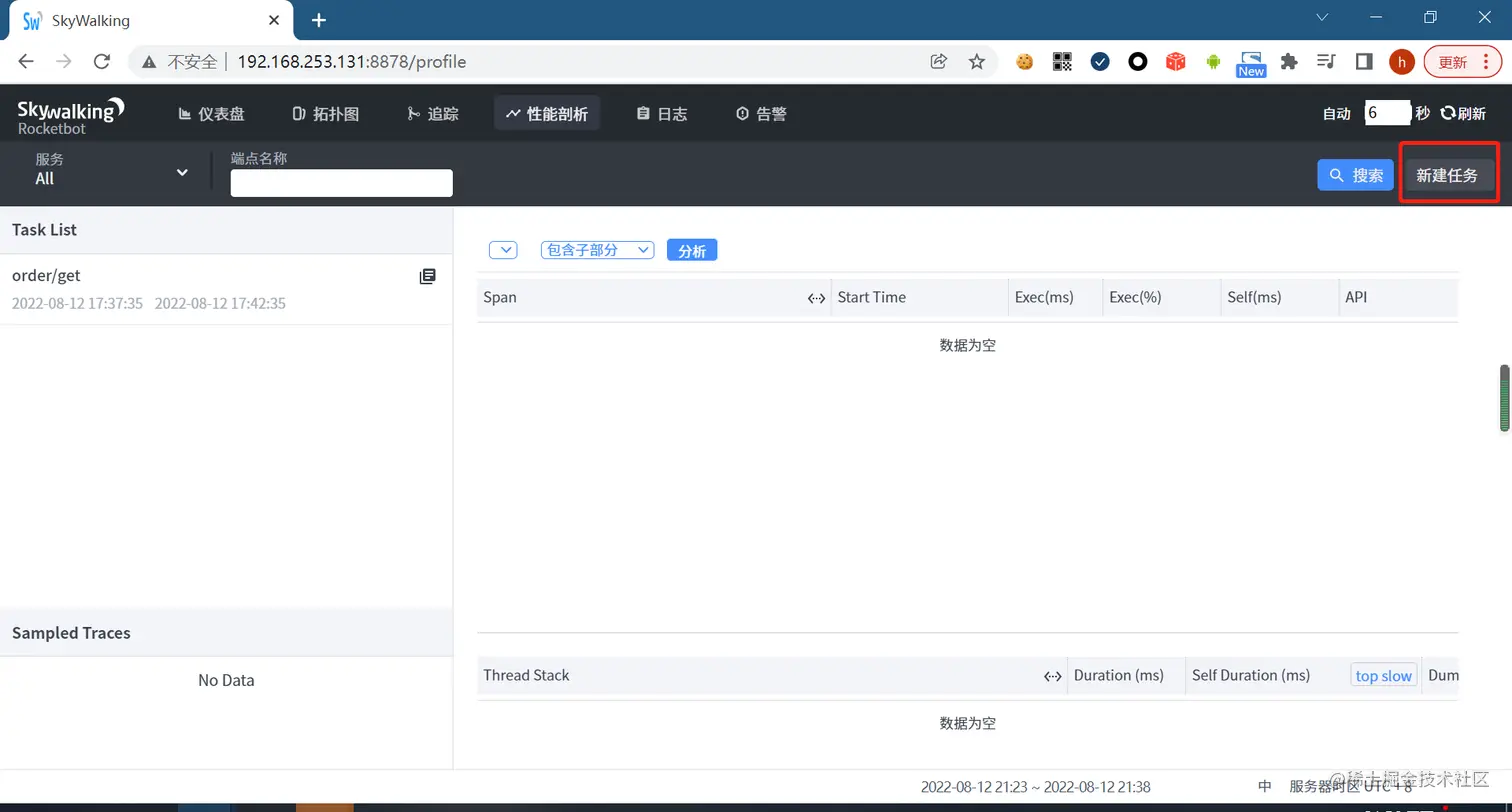Image resolution: width=1512 pixels, height=812 pixels.
Task: Expand the 服务 All service dropdown
Action: coord(112,170)
